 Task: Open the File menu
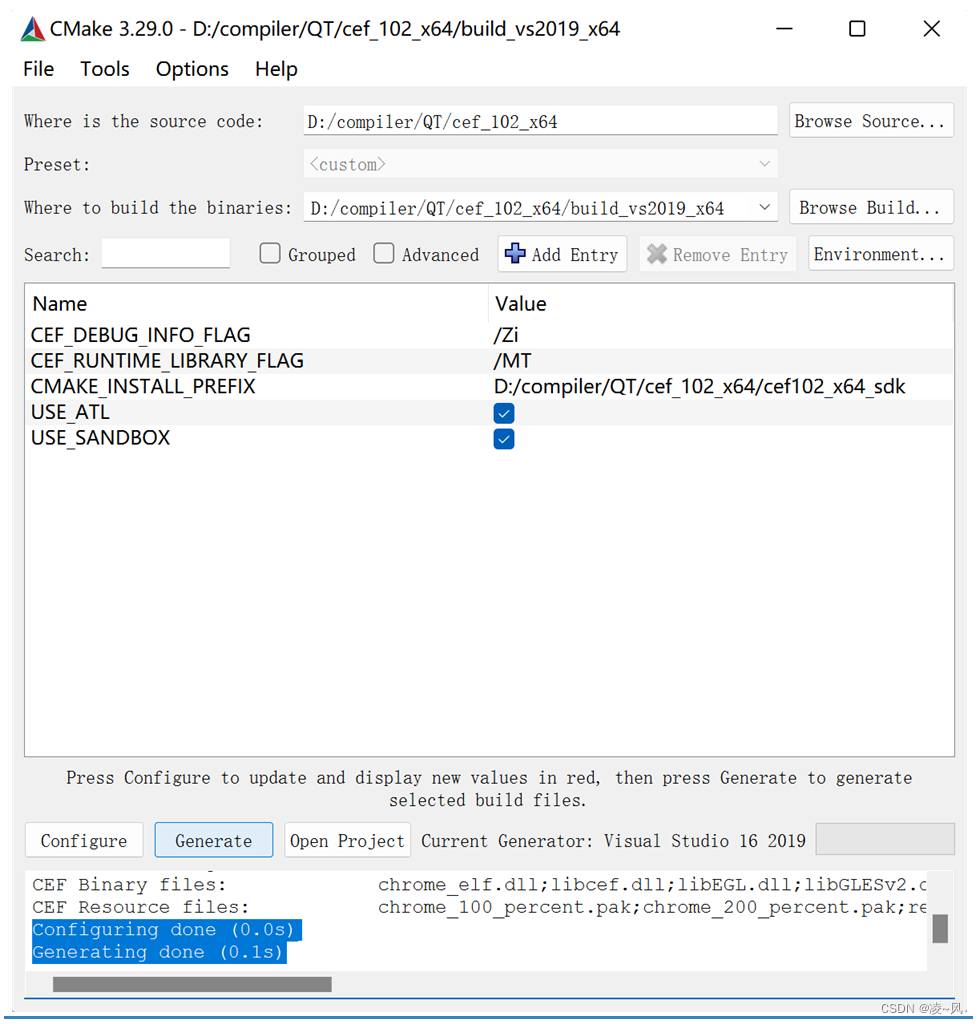pyautogui.click(x=39, y=69)
